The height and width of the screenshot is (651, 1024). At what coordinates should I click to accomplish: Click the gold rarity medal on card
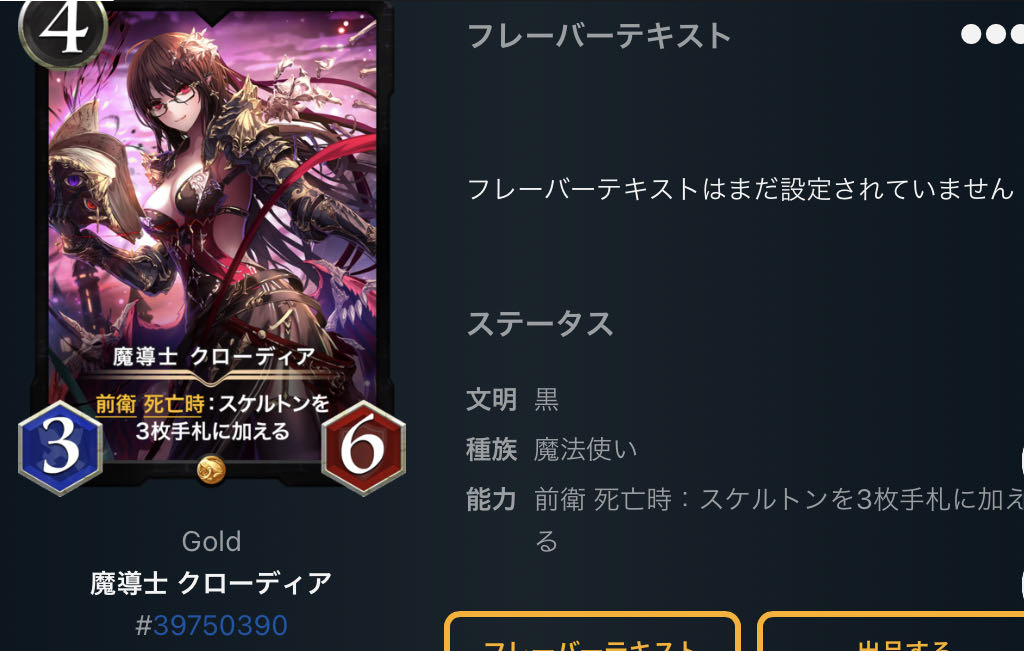pyautogui.click(x=211, y=469)
